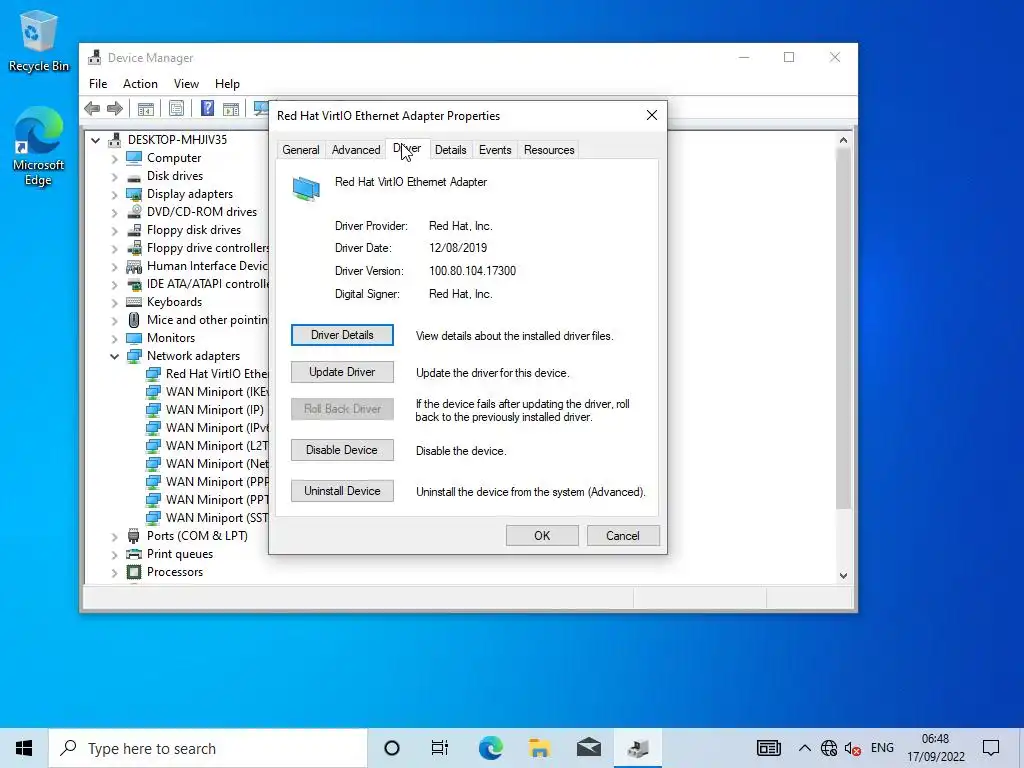The height and width of the screenshot is (768, 1024).
Task: Click the Microsoft Edge desktop shortcut
Action: coord(38,146)
